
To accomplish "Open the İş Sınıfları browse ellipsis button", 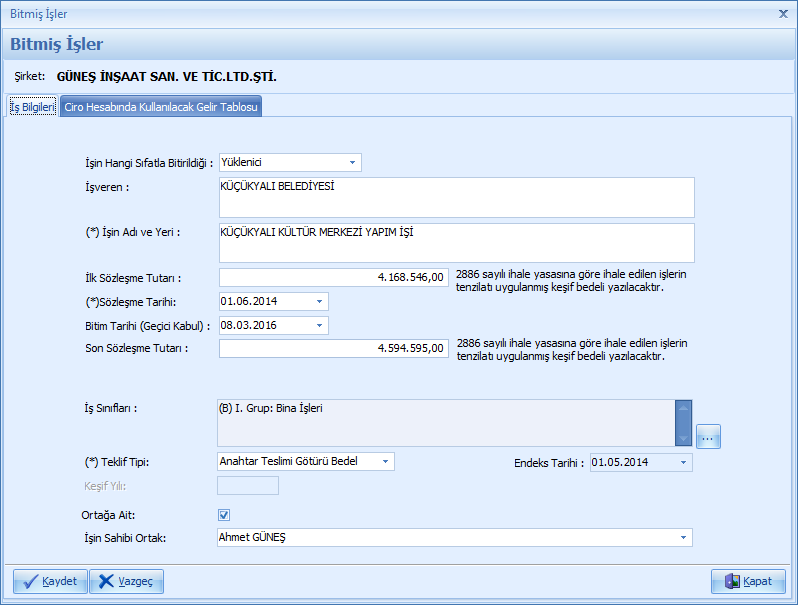I will click(708, 437).
